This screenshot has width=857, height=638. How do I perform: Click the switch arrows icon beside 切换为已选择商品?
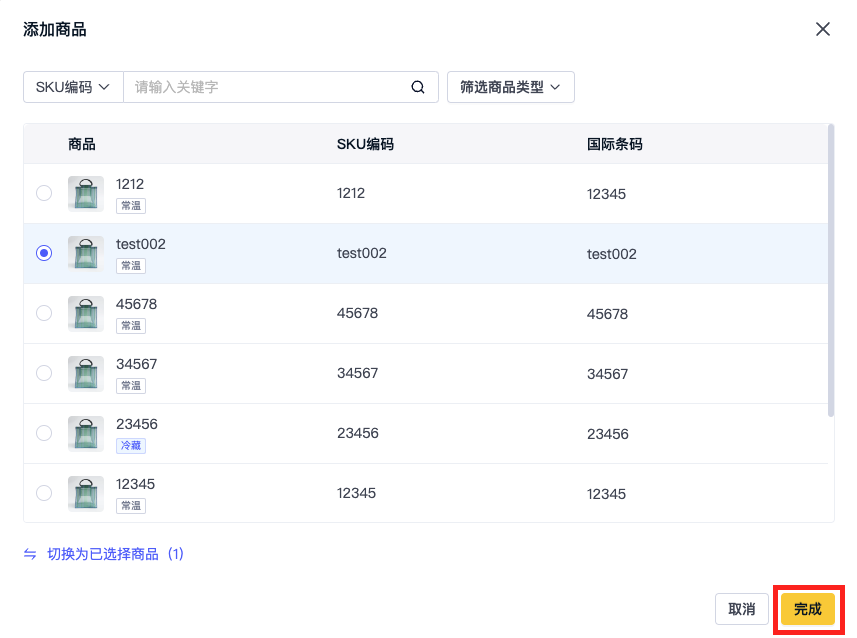point(30,554)
